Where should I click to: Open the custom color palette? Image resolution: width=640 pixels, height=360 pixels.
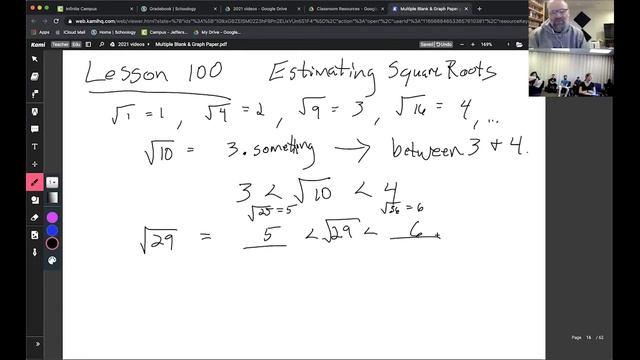pyautogui.click(x=52, y=260)
